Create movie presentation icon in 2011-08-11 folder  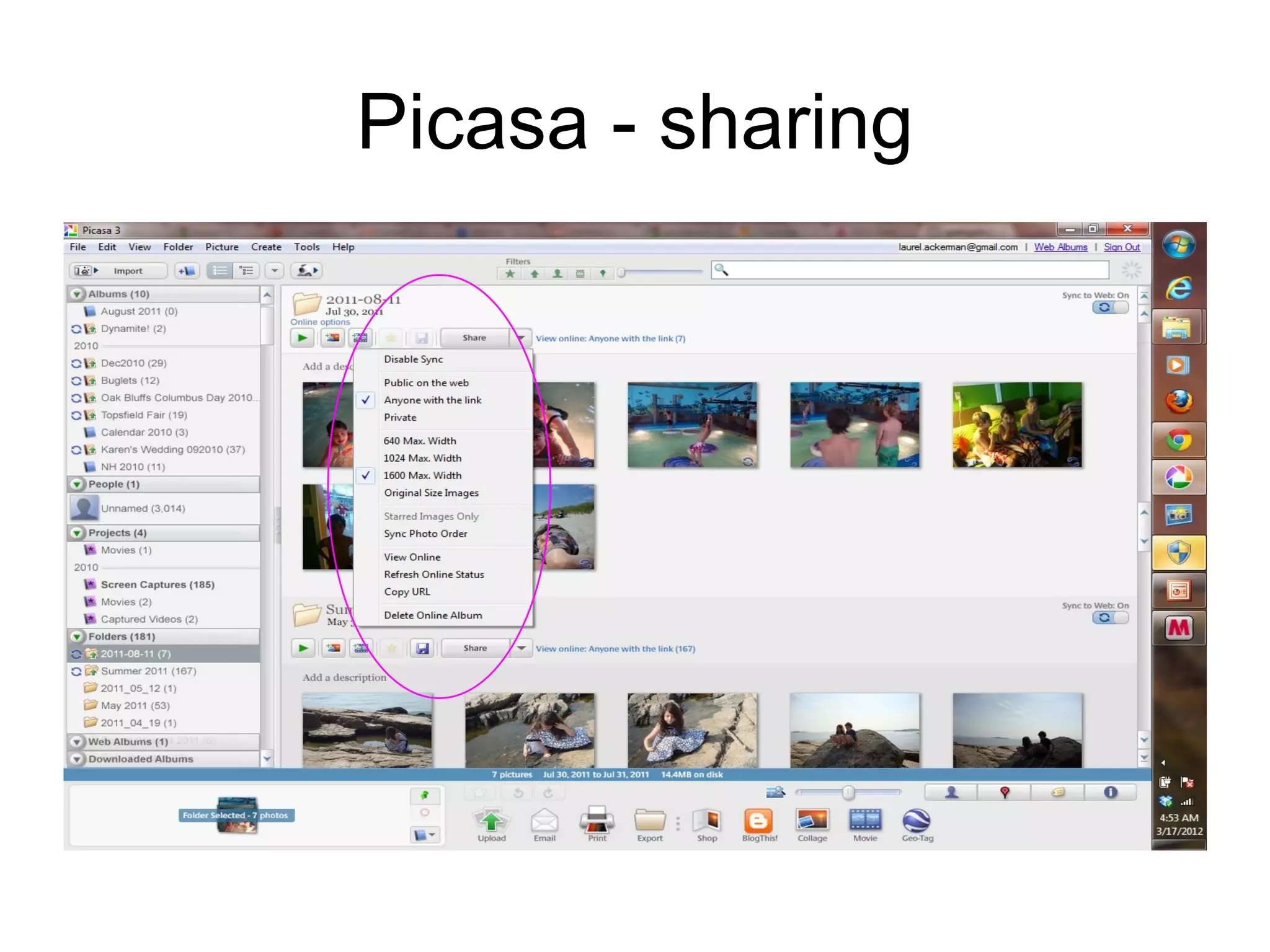(x=360, y=338)
